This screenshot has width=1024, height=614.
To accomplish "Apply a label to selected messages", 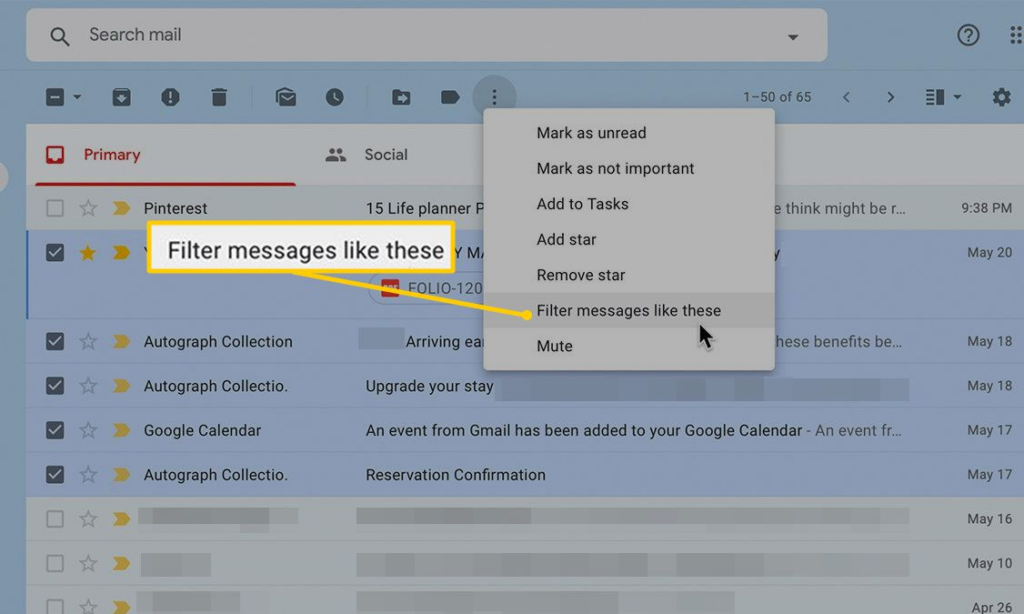I will click(449, 97).
